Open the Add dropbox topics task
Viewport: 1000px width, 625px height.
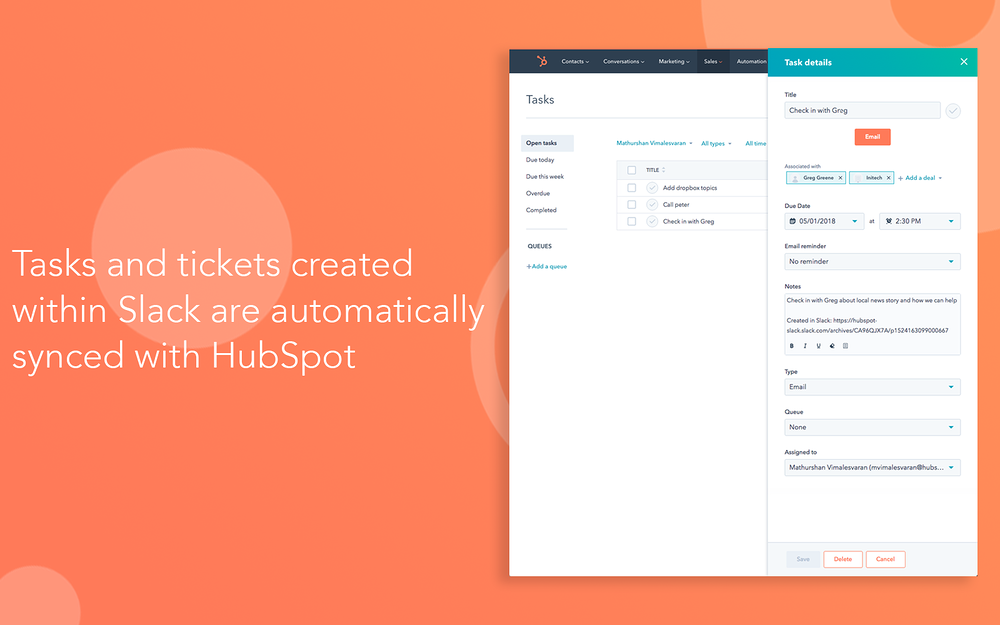(690, 188)
